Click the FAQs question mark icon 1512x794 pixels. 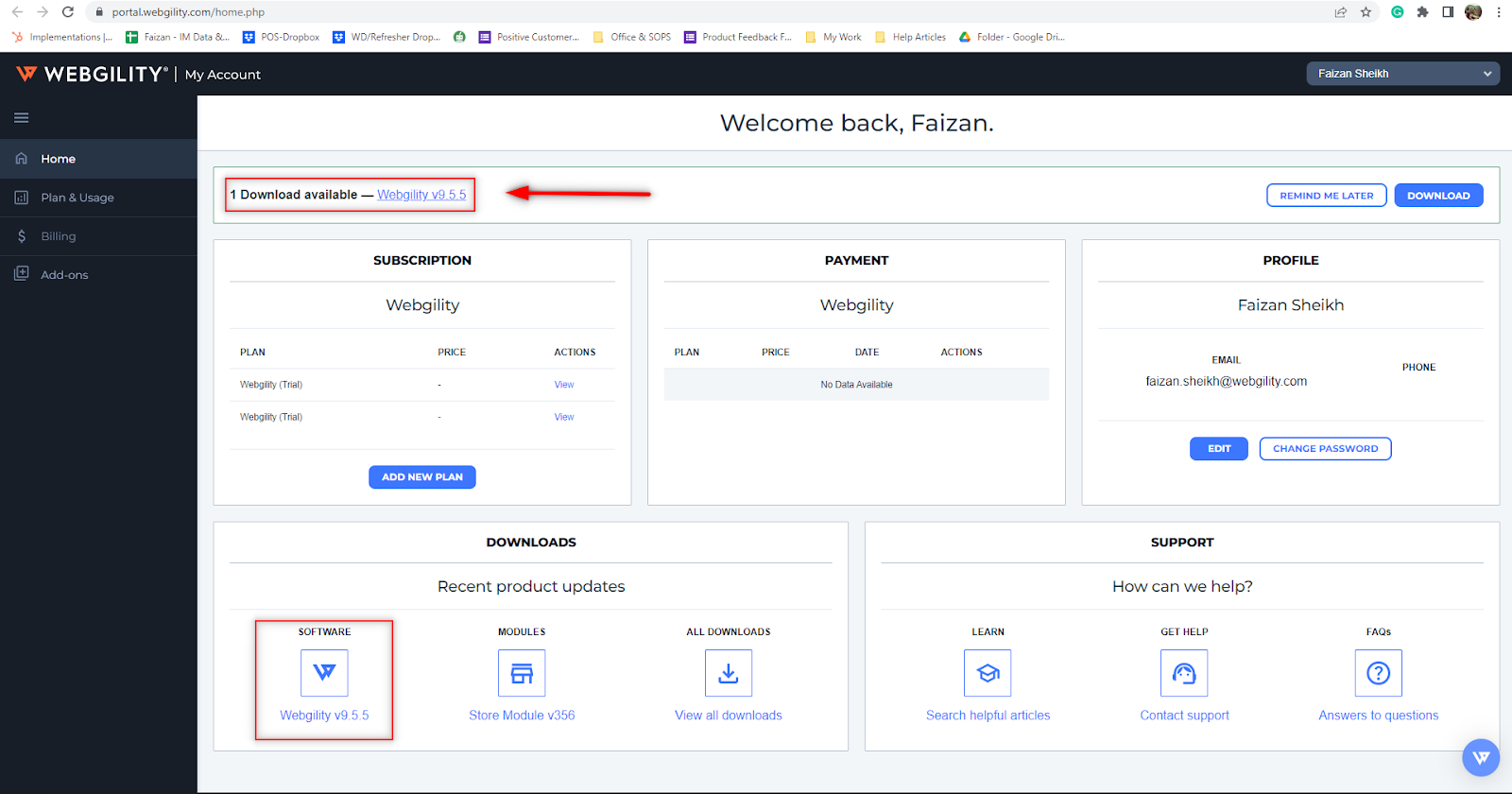[1379, 673]
